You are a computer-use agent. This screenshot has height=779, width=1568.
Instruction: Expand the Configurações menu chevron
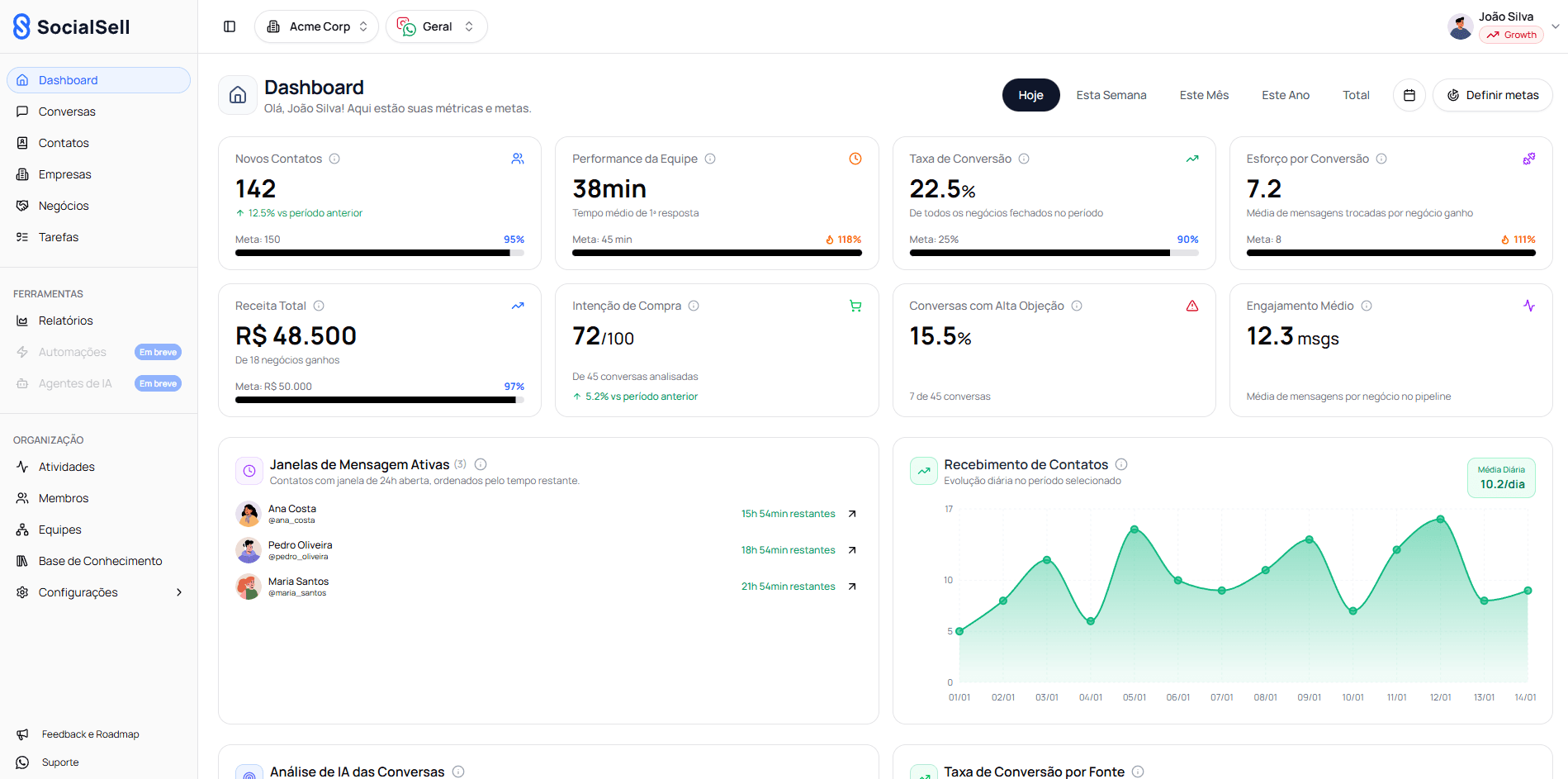pos(178,591)
